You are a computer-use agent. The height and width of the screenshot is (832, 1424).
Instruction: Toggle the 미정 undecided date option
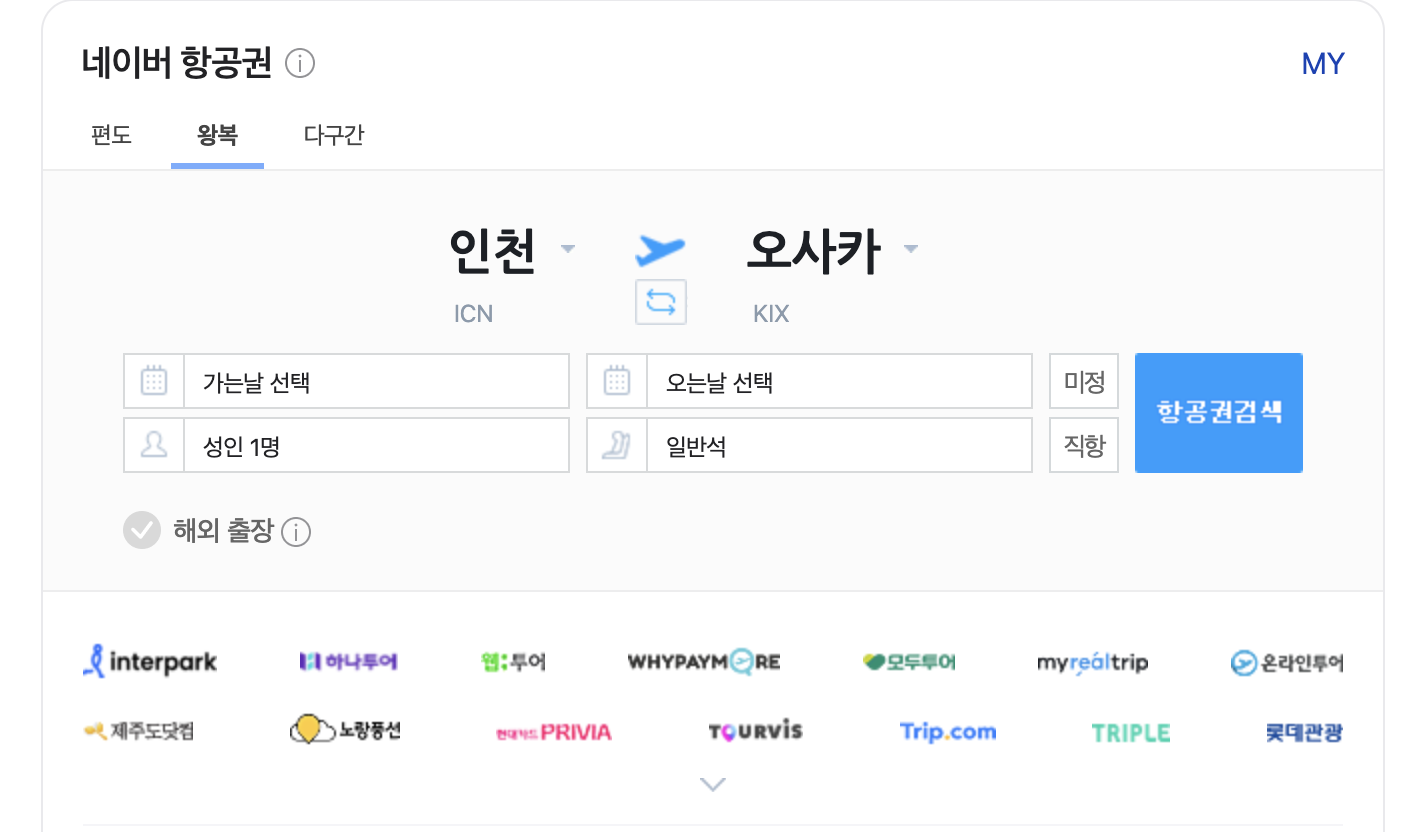pos(1083,381)
